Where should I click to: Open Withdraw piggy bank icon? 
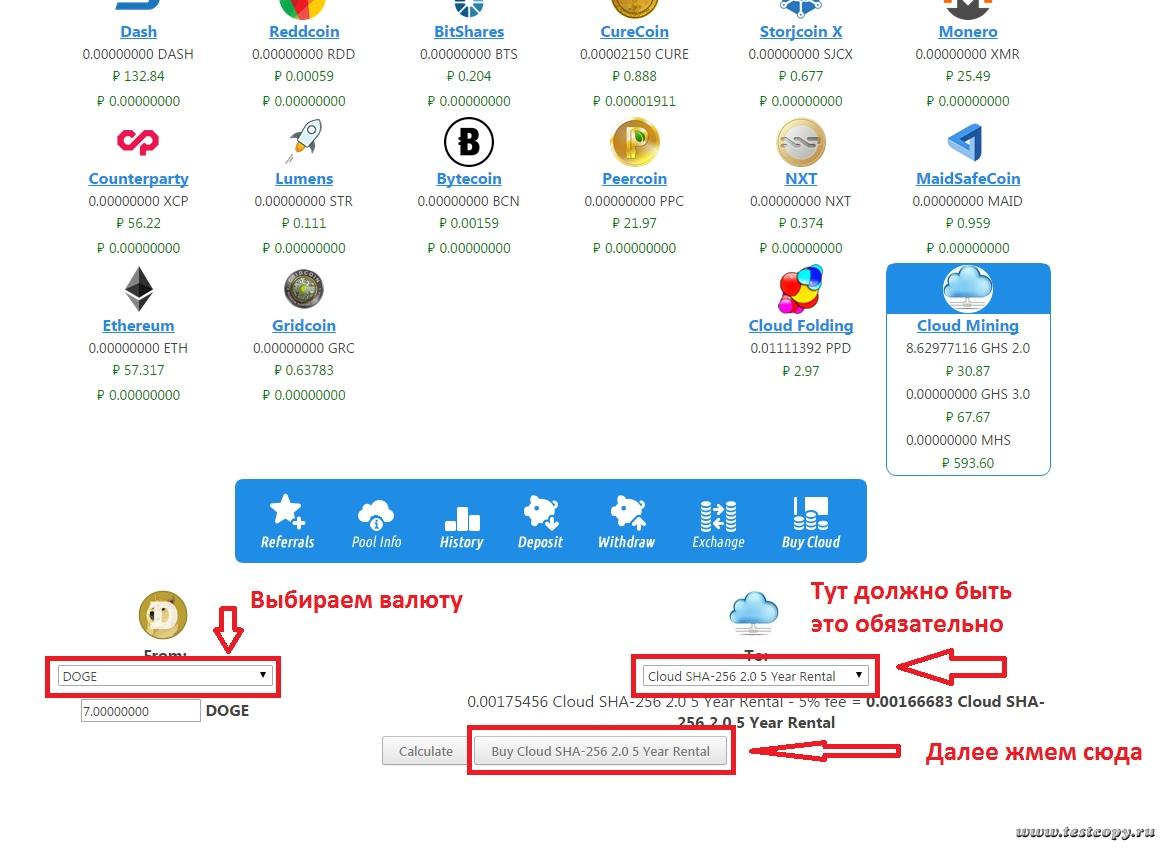[x=626, y=513]
